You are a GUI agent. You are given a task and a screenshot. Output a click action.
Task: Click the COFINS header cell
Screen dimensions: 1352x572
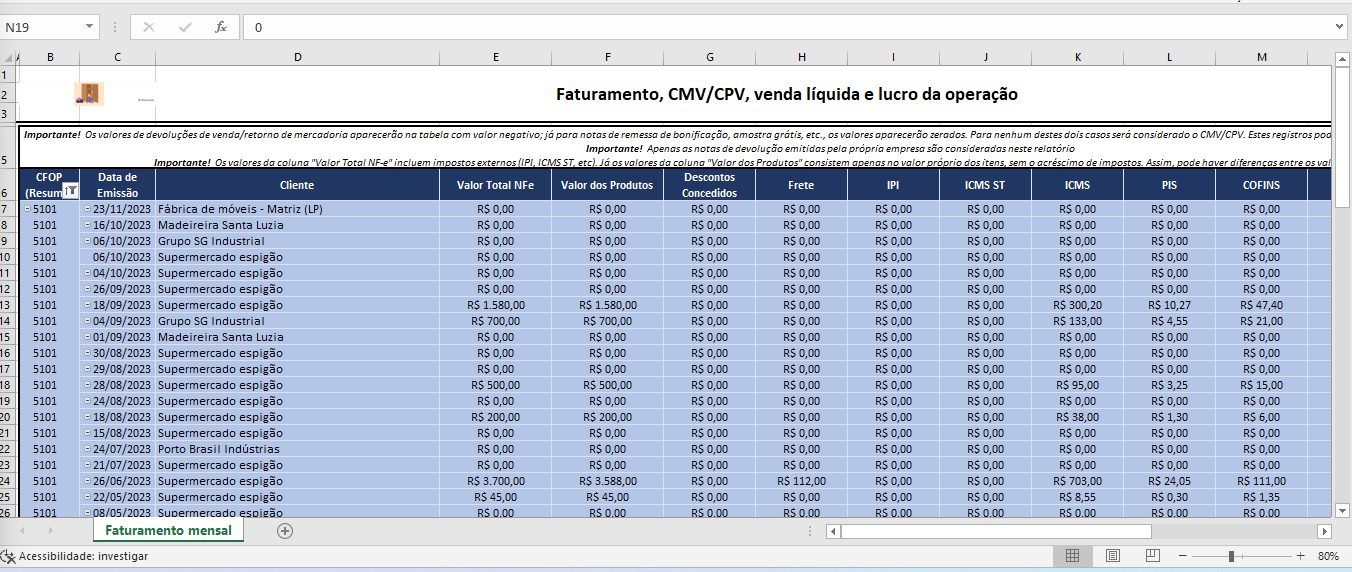pyautogui.click(x=1261, y=185)
